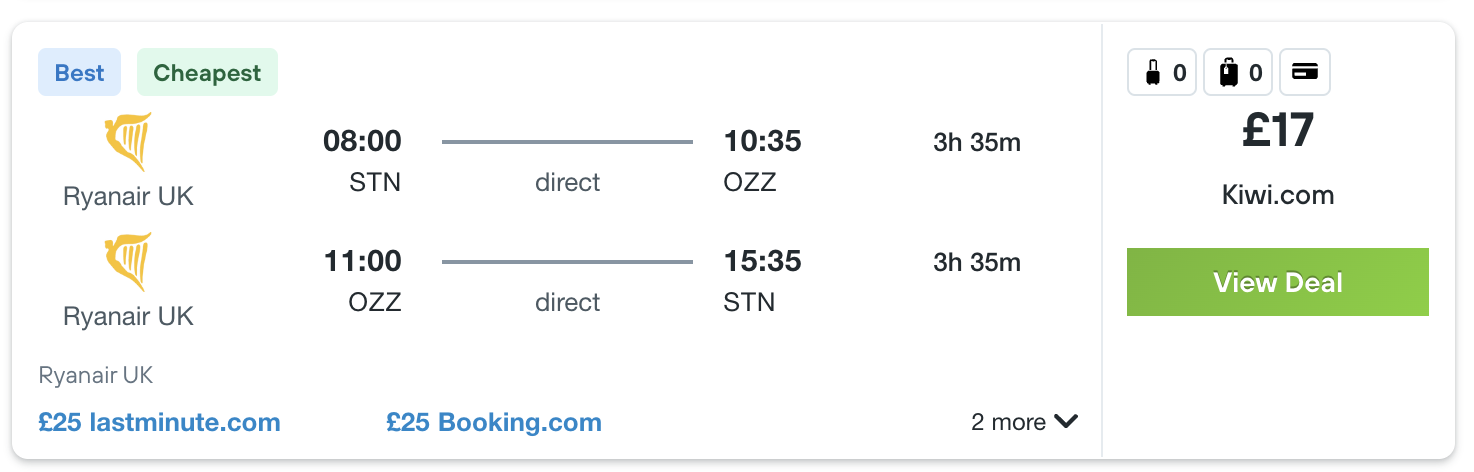Expand the '2 more' providers chevron
The height and width of the screenshot is (472, 1474).
point(1066,422)
